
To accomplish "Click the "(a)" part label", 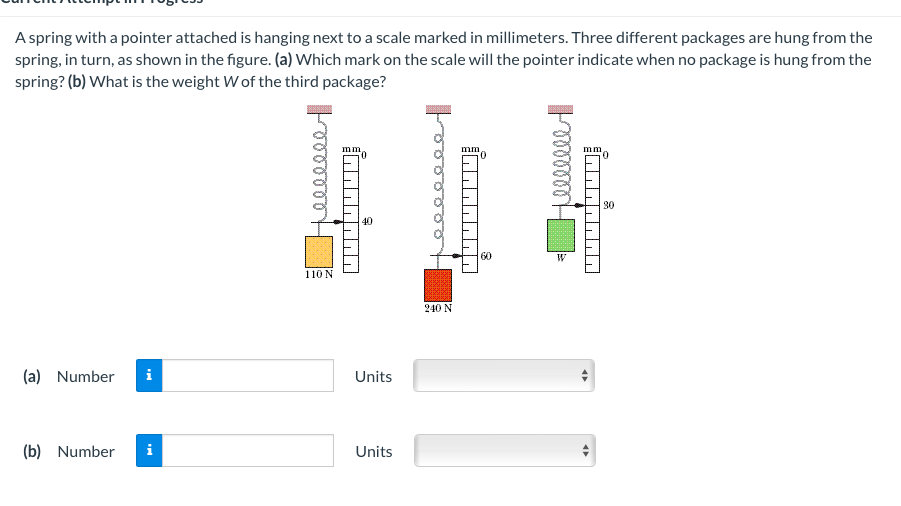I will coord(32,376).
